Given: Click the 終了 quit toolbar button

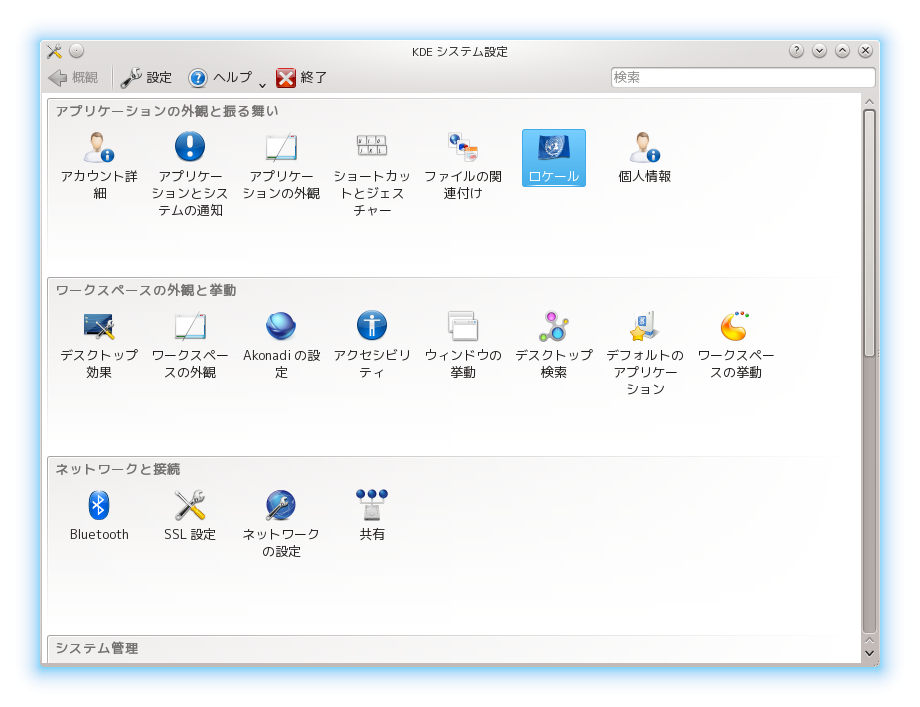Looking at the screenshot, I should pyautogui.click(x=301, y=77).
